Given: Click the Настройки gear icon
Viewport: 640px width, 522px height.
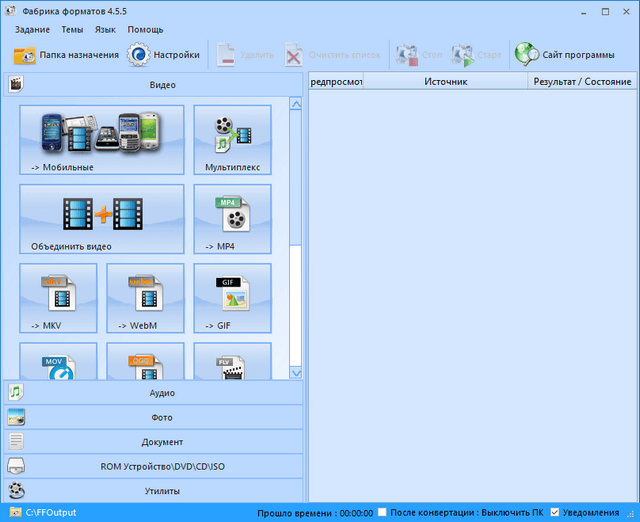Looking at the screenshot, I should click(138, 55).
